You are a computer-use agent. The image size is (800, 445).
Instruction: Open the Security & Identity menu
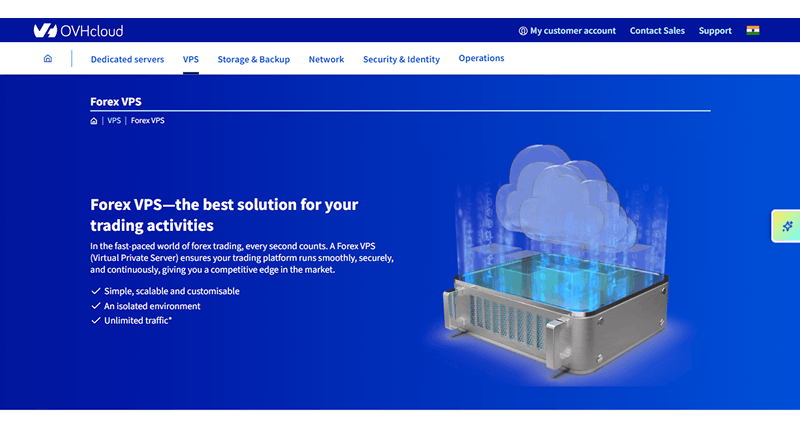click(x=401, y=59)
